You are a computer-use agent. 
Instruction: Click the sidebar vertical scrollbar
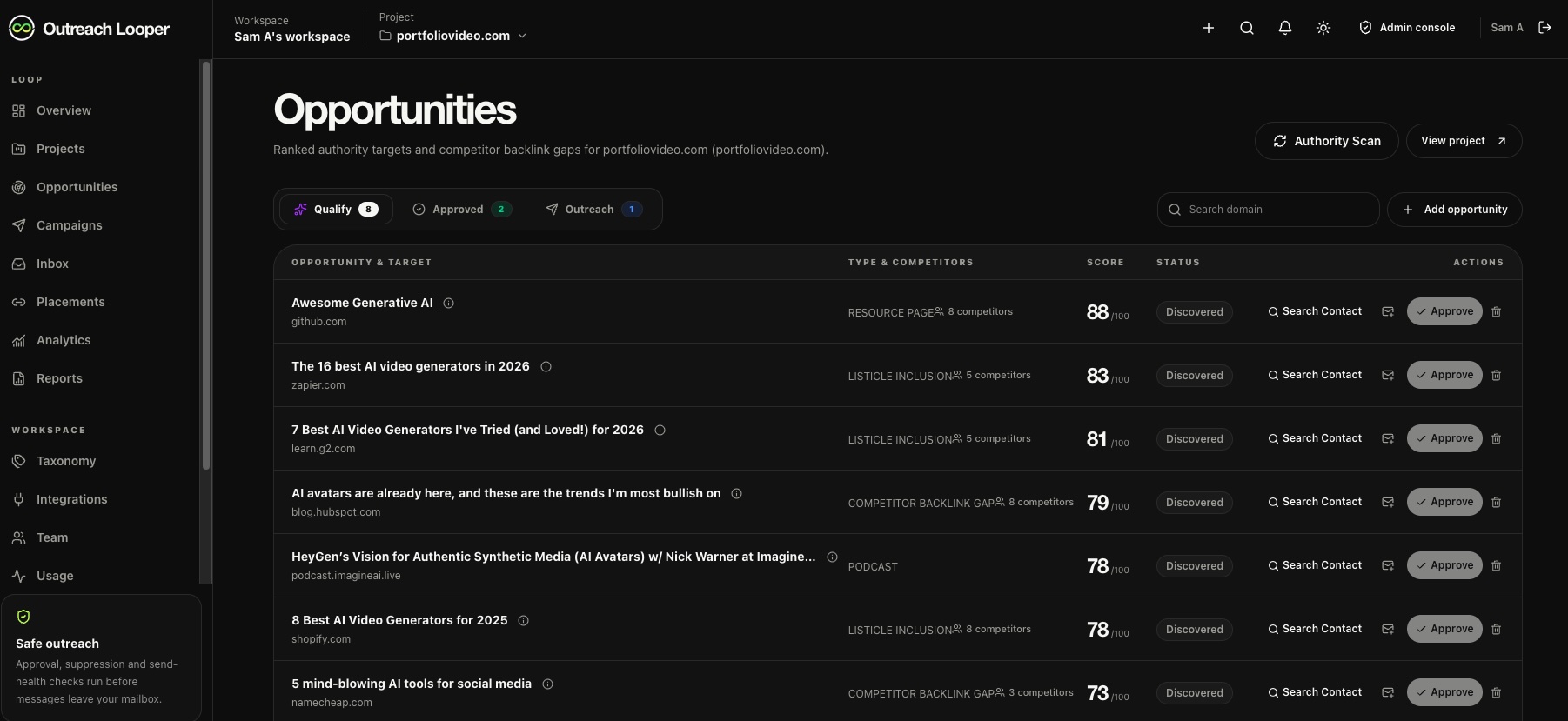click(206, 265)
